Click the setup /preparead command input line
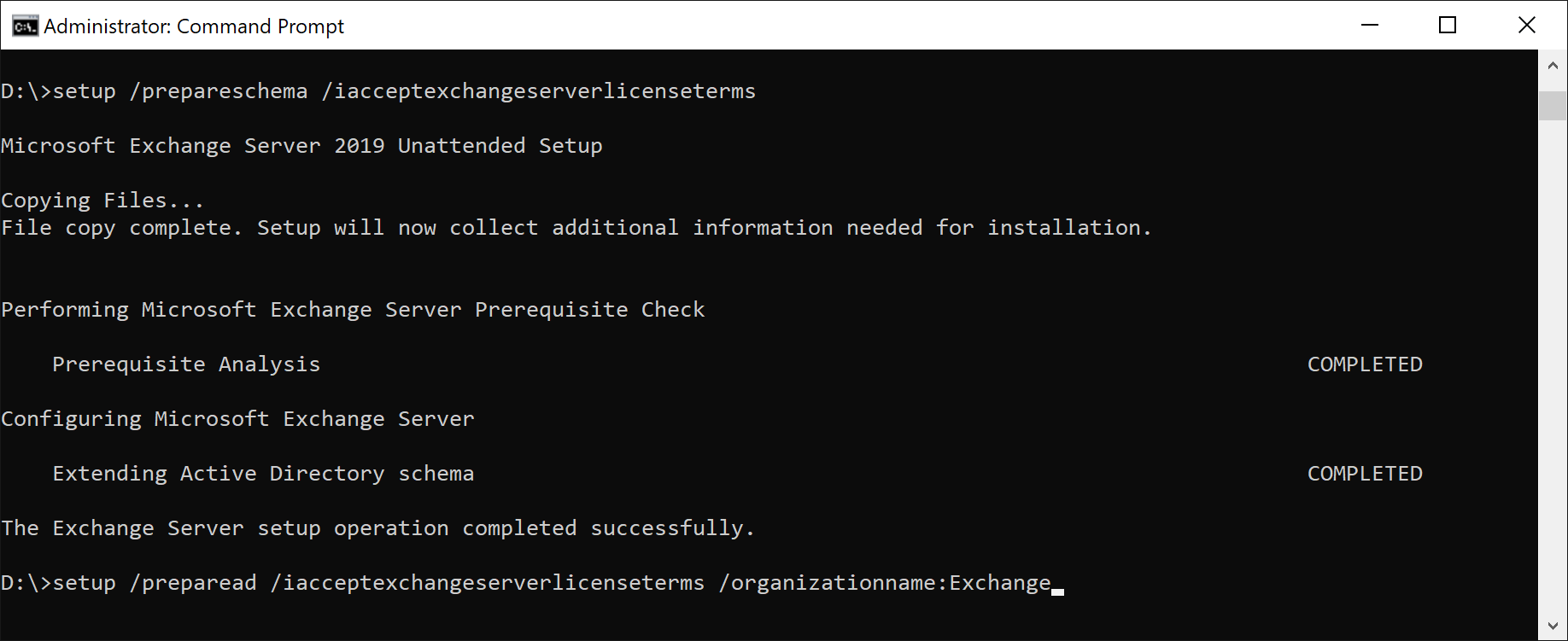 tap(526, 583)
